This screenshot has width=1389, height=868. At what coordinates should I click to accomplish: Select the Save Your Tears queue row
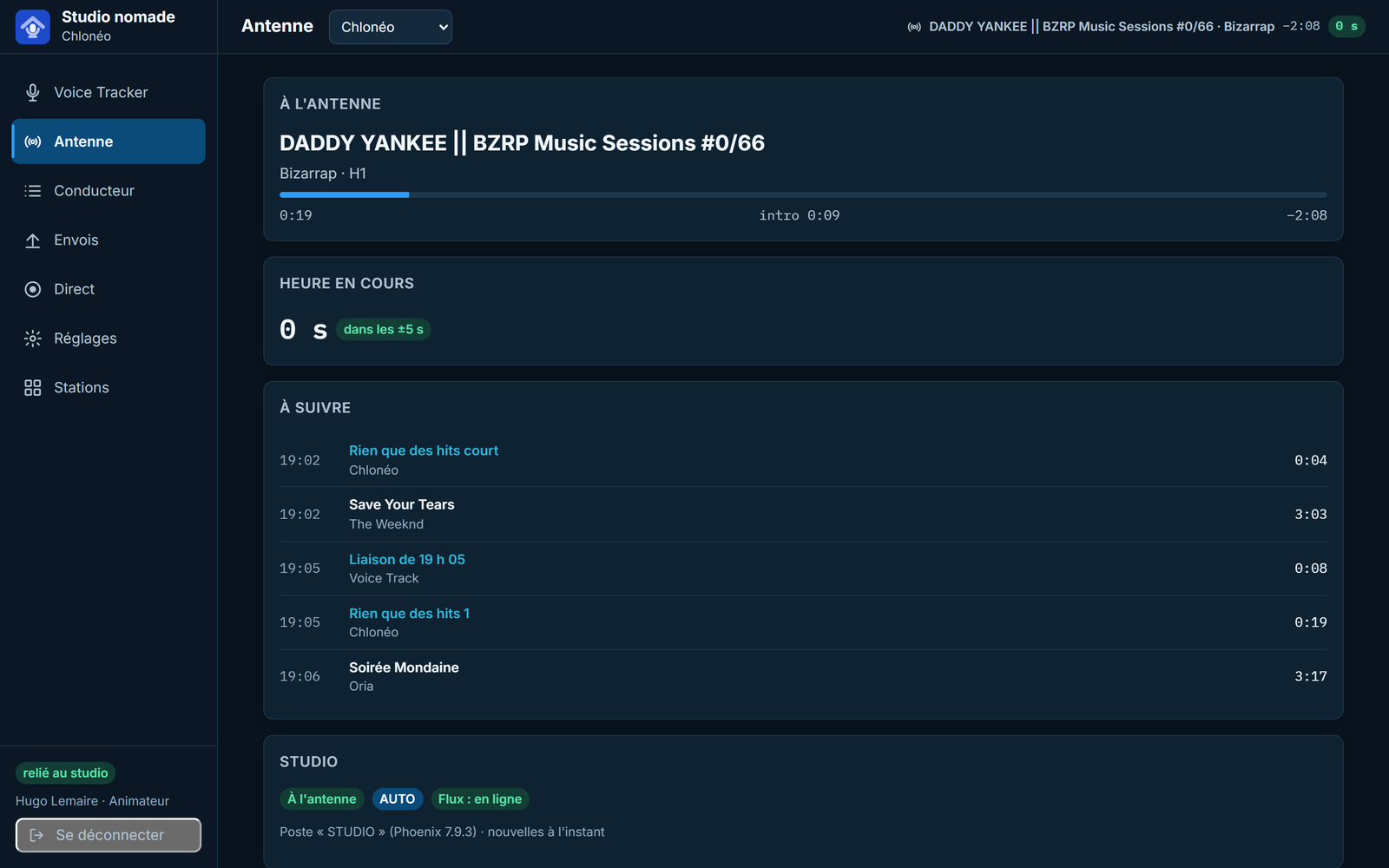[803, 514]
